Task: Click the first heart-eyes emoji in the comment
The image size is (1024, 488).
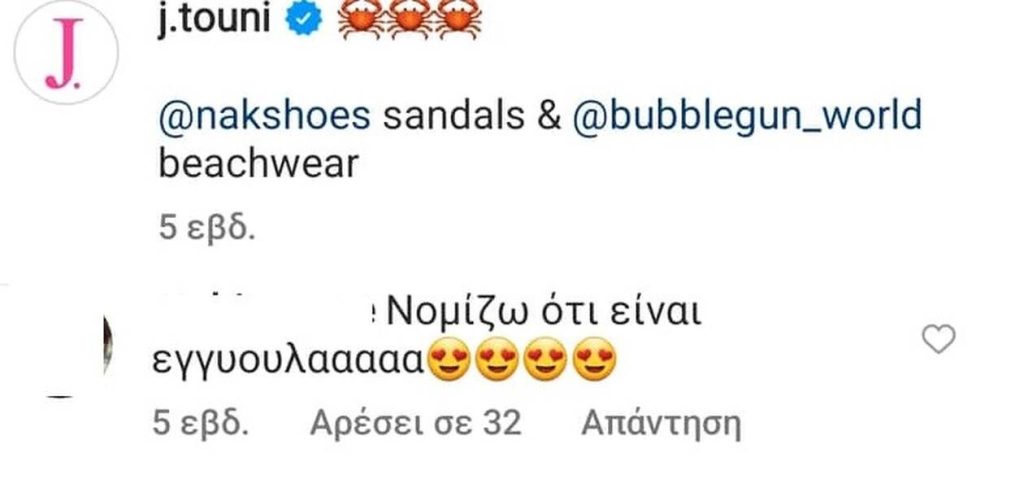Action: point(449,359)
